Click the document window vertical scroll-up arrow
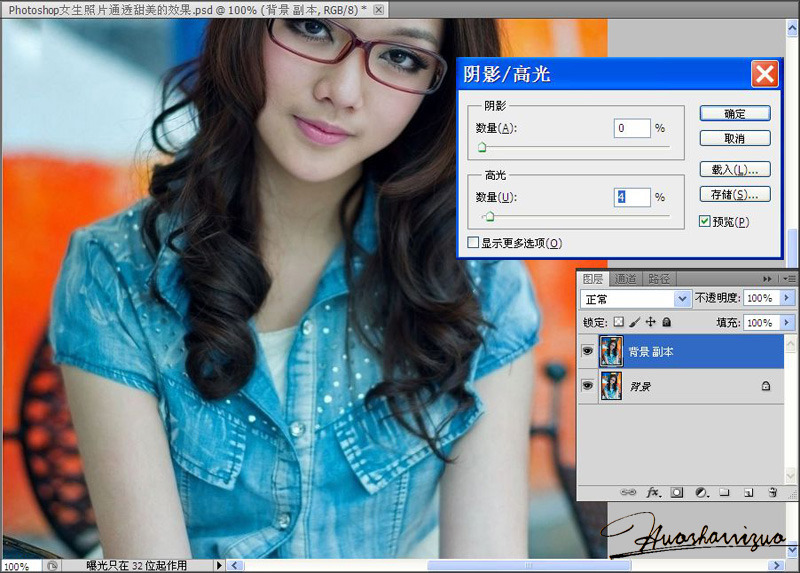The image size is (800, 573). (792, 29)
